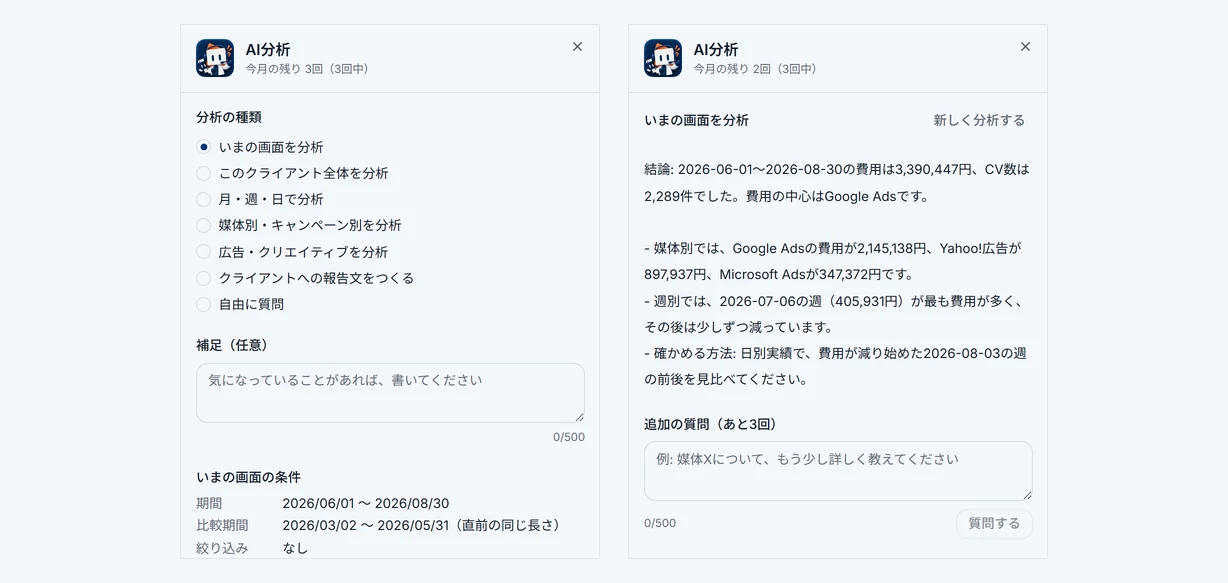Click the 期間 label
The image size is (1228, 583).
point(209,503)
